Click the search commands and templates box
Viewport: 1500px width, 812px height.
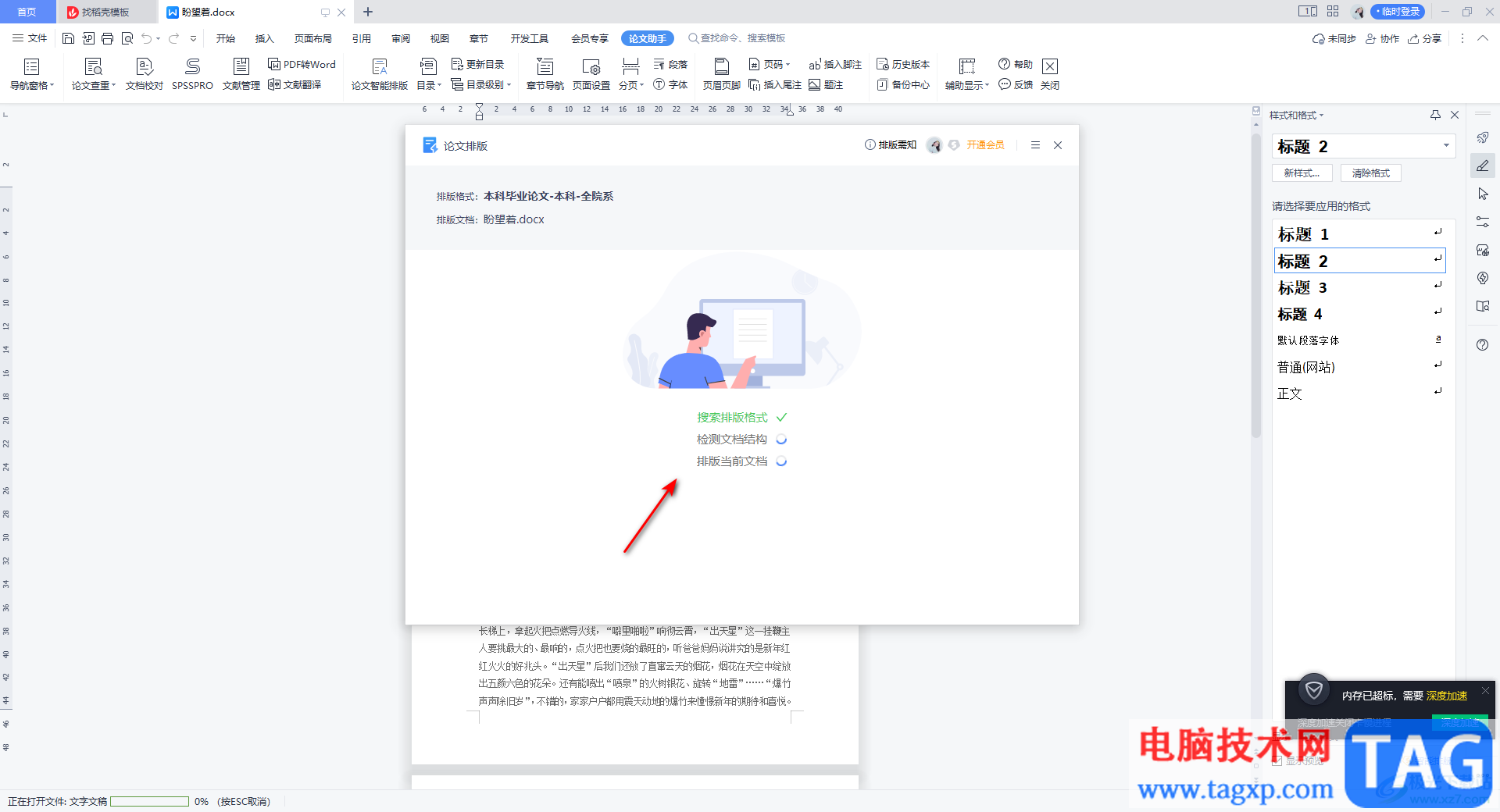[737, 38]
